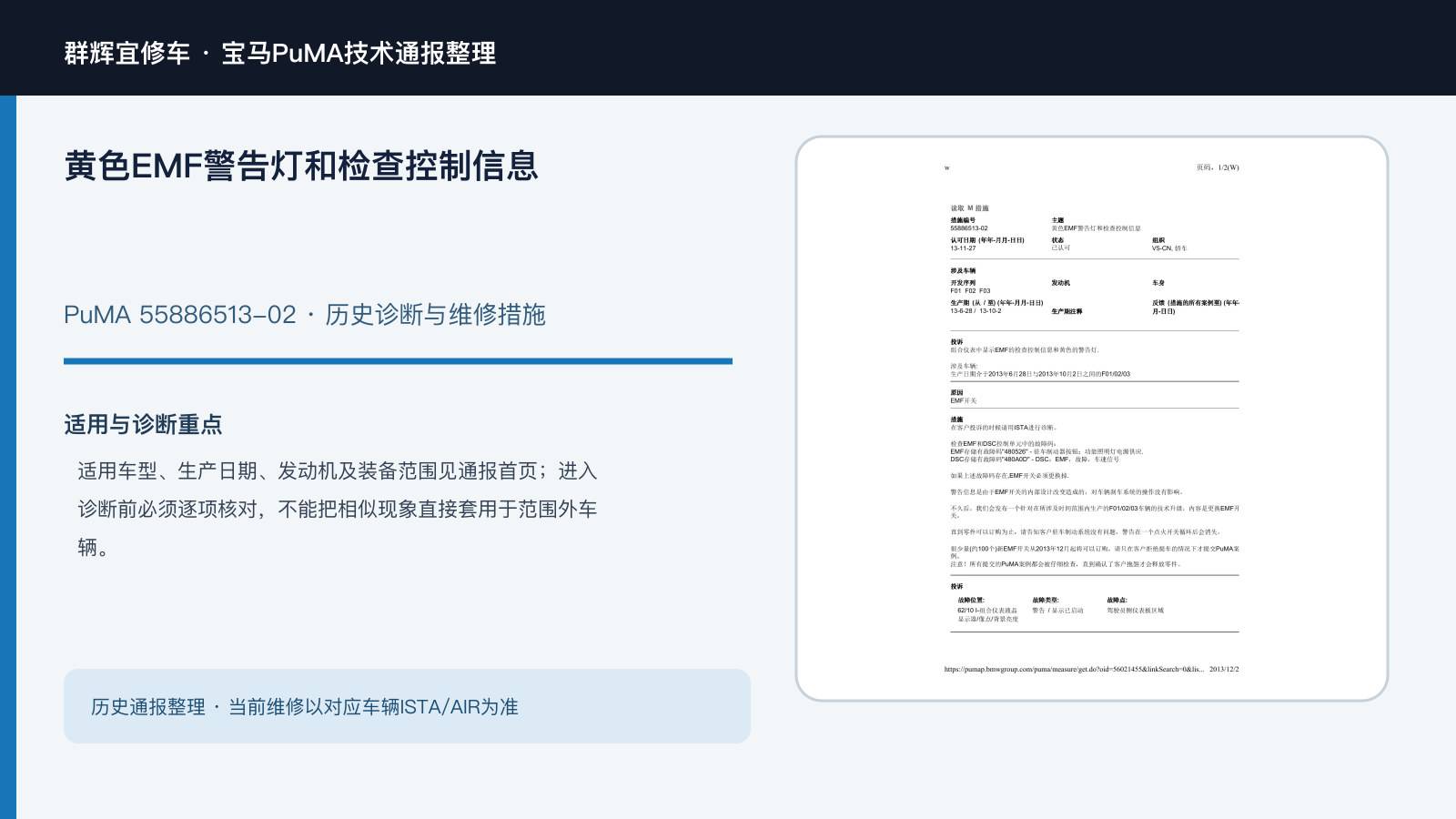Click the footer note 历史通报整理 当前维修以对应车辆ISTA/AIR为准
This screenshot has height=819, width=1456.
(x=305, y=707)
